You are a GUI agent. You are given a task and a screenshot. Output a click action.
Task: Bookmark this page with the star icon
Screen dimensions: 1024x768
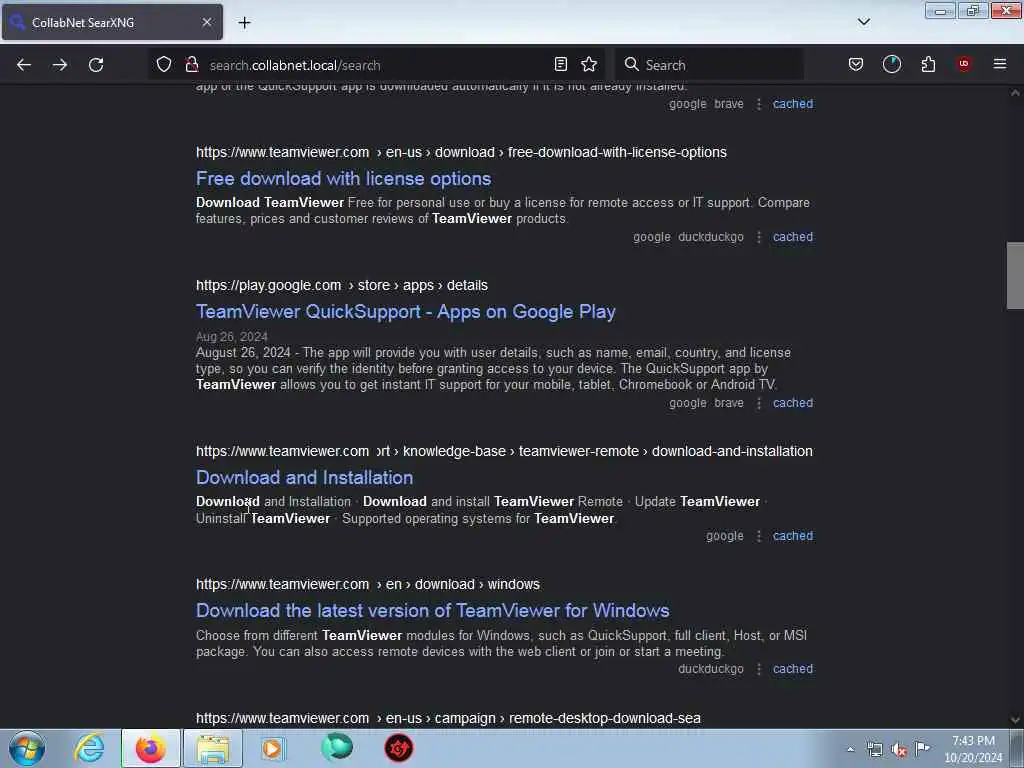click(589, 64)
